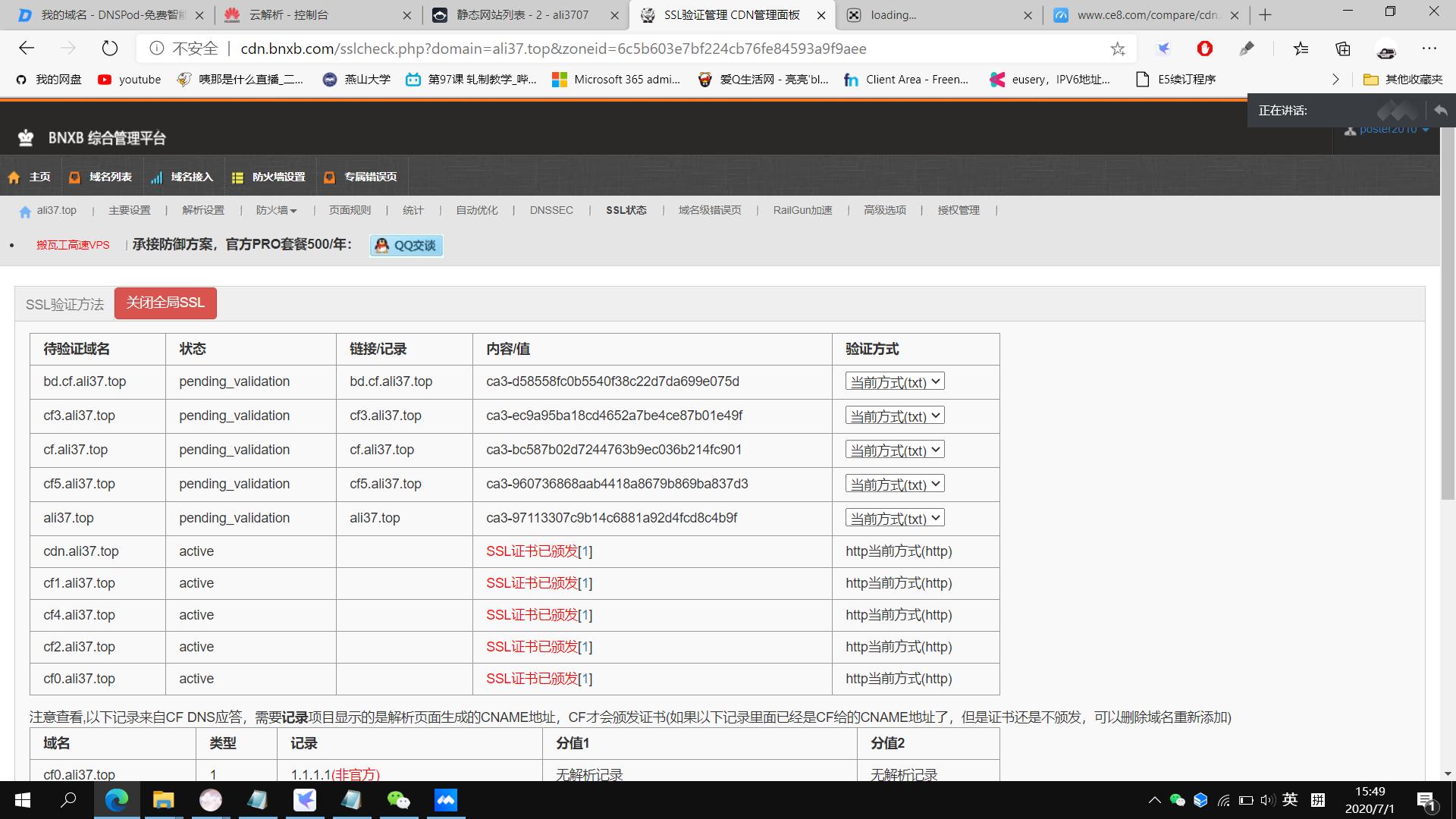Viewport: 1456px width, 819px height.
Task: Click the address bar URL field
Action: tap(554, 49)
